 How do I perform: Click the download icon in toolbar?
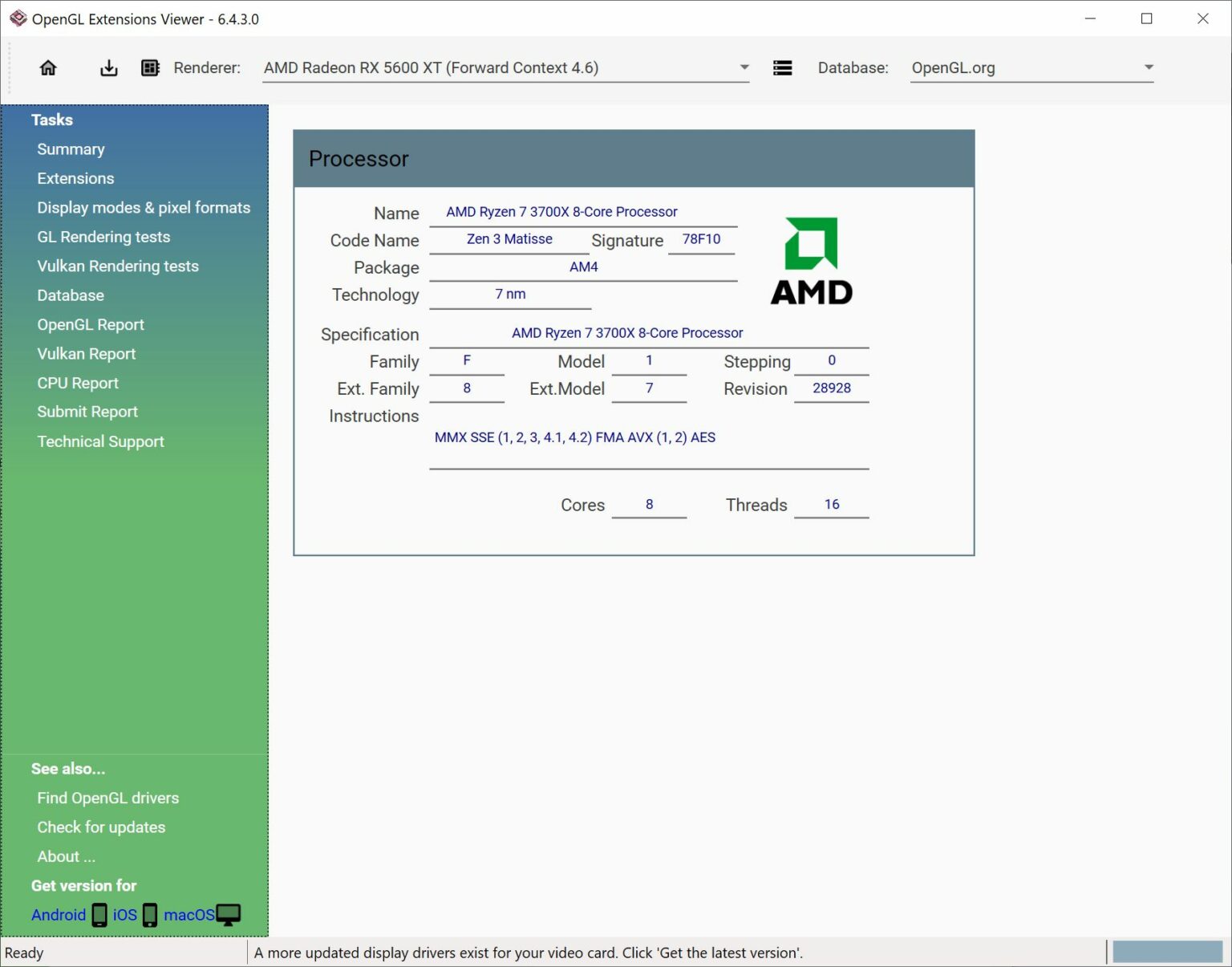click(108, 68)
